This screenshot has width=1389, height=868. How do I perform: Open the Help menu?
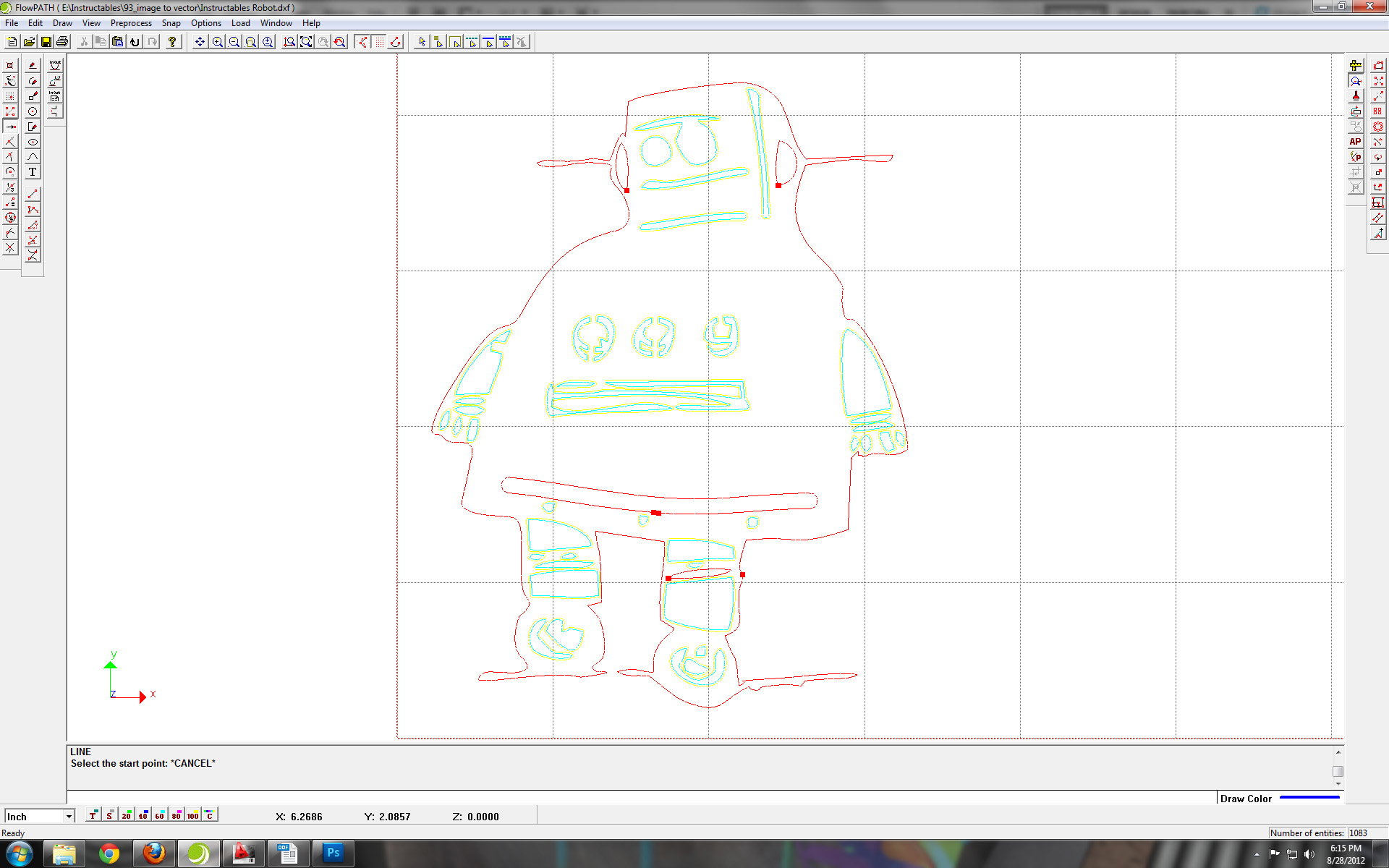tap(311, 23)
